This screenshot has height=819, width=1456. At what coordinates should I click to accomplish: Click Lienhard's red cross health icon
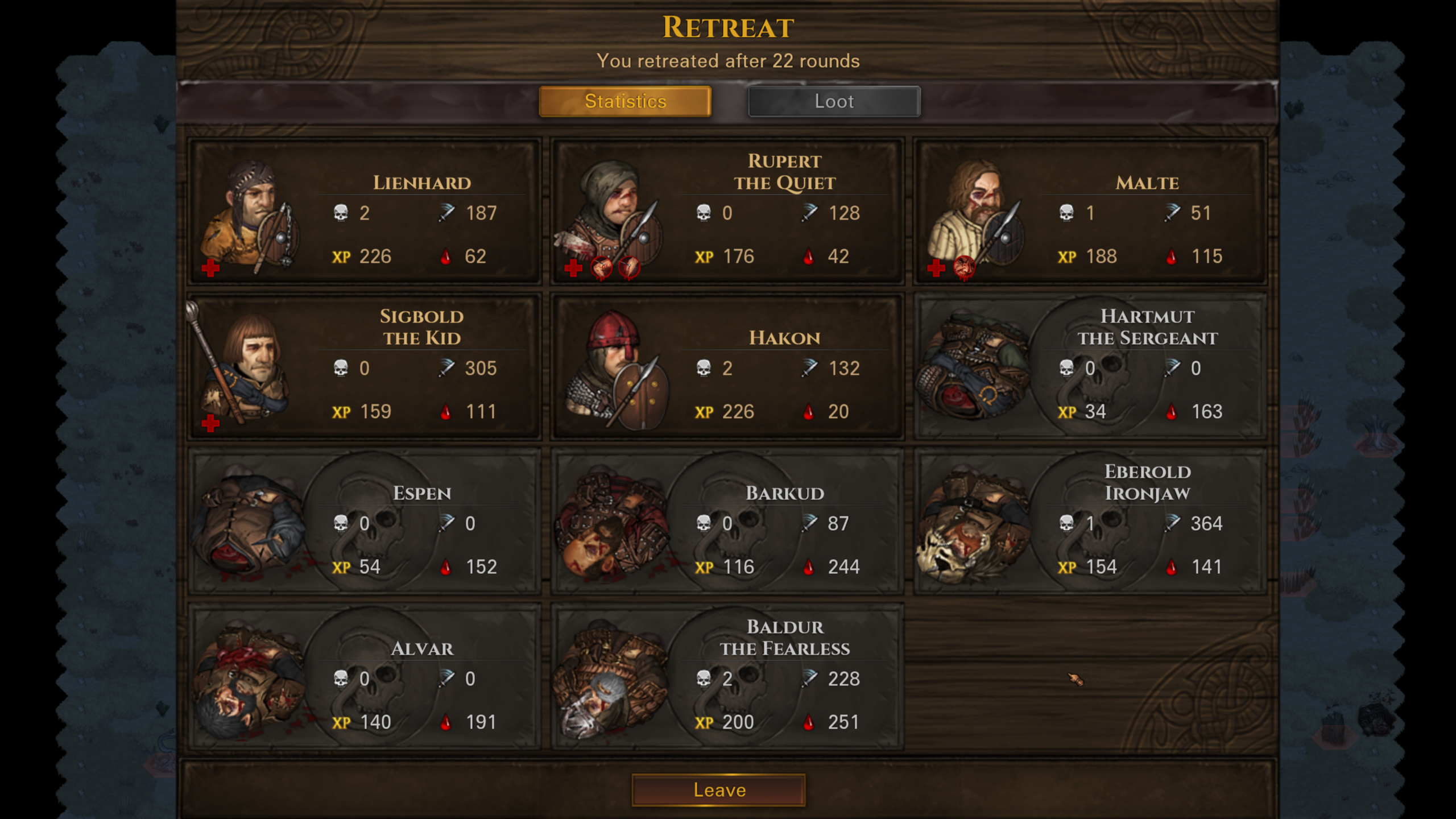click(x=210, y=268)
